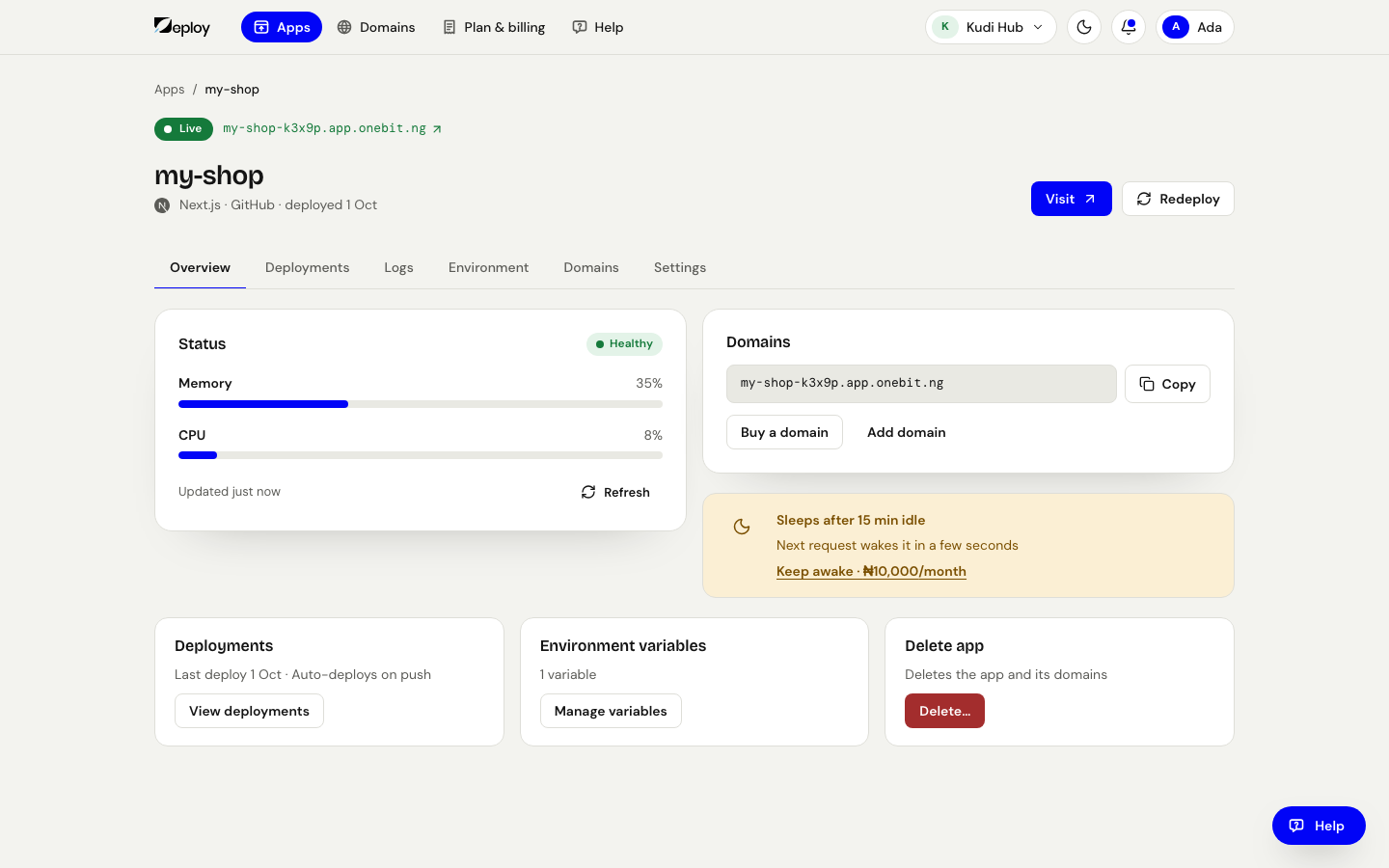Open Domains in the top navigation
Image resolution: width=1389 pixels, height=868 pixels.
(376, 27)
